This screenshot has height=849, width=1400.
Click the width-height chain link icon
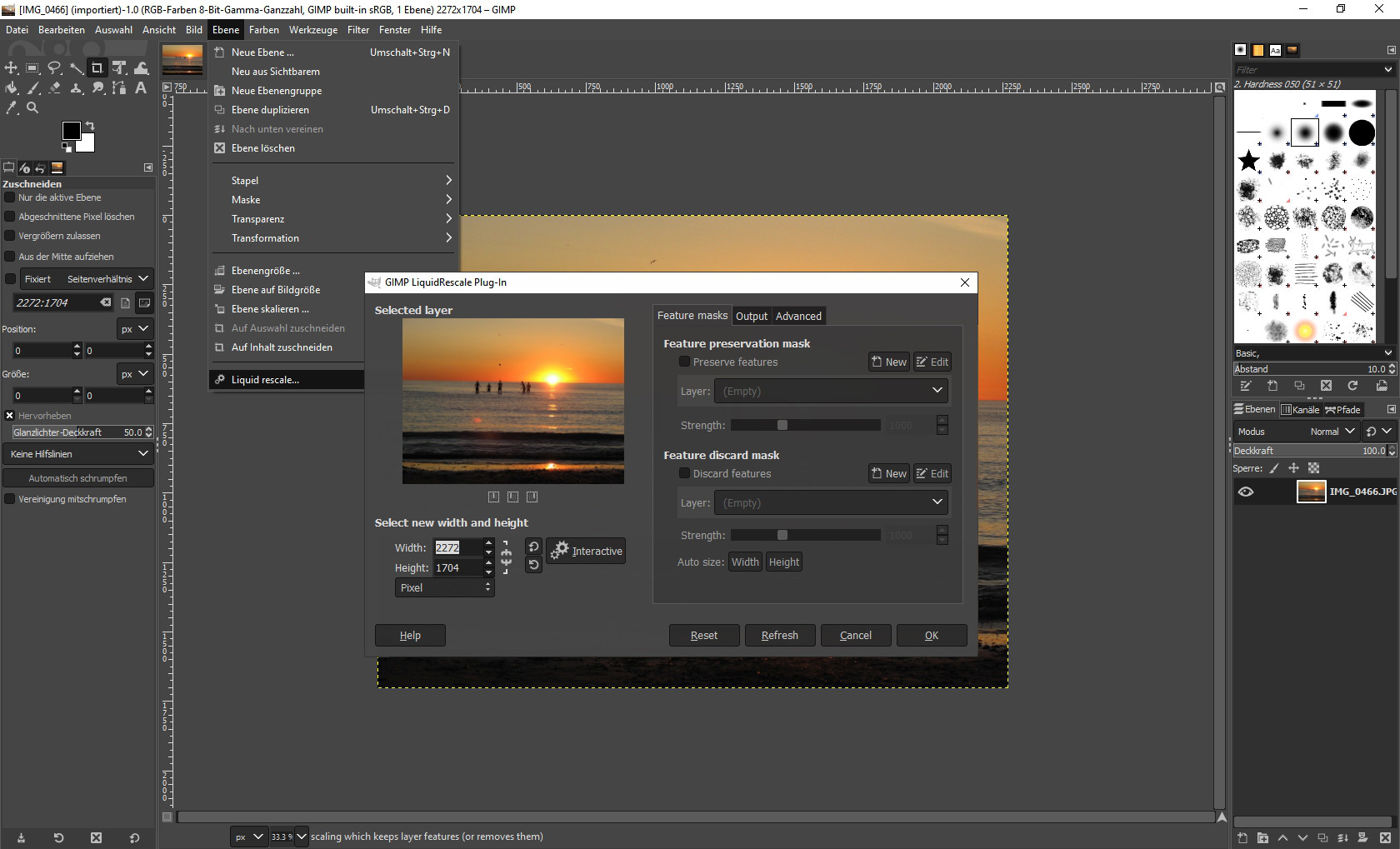506,557
